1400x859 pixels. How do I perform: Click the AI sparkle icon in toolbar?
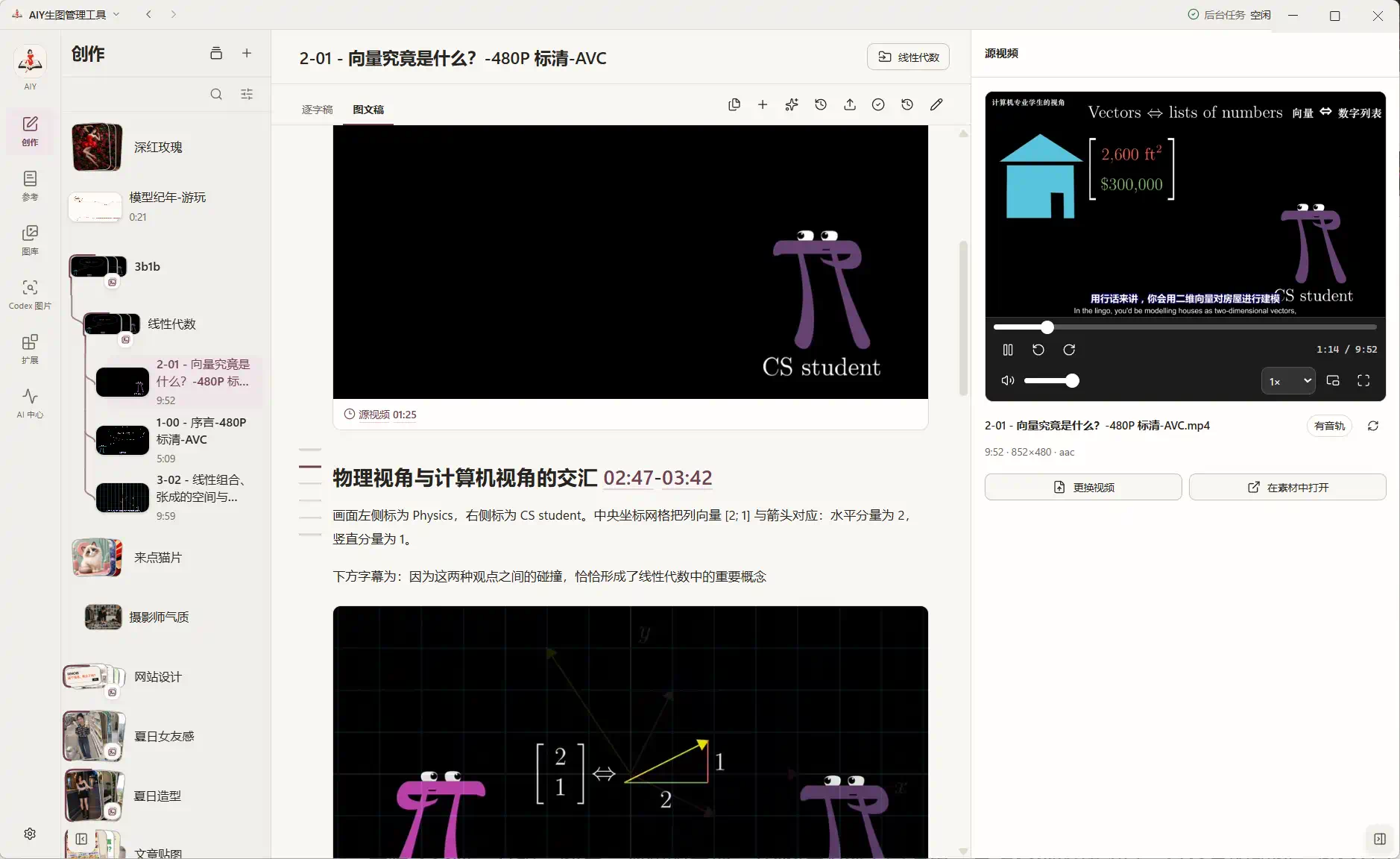coord(792,104)
